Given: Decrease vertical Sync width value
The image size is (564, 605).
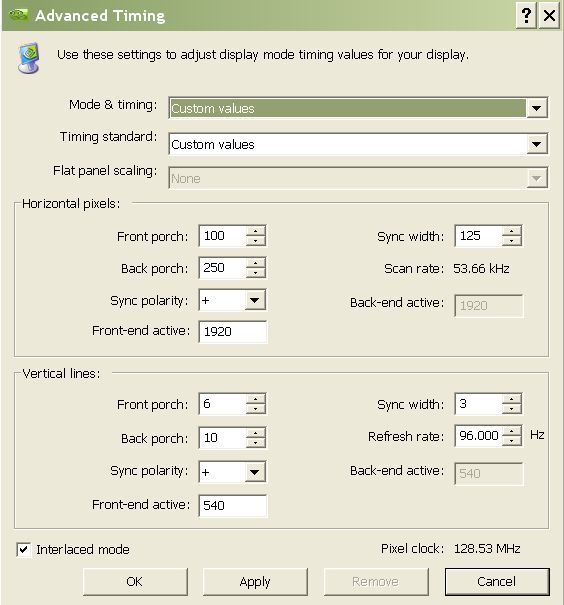Looking at the screenshot, I should (x=512, y=409).
